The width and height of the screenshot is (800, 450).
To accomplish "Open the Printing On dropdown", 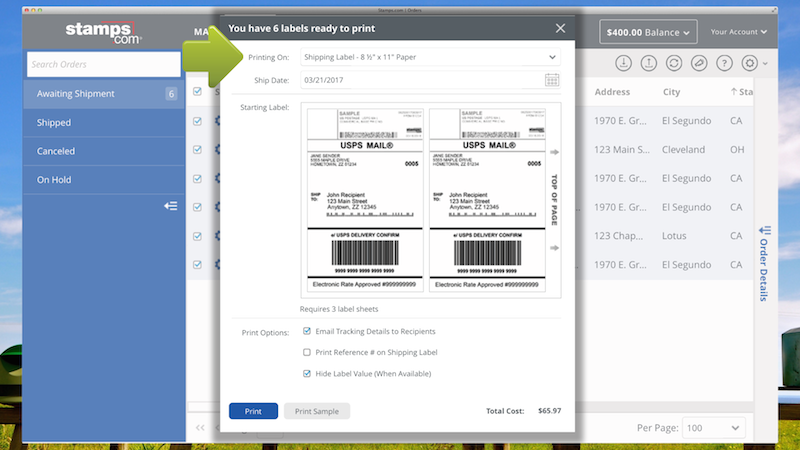I will click(x=430, y=57).
